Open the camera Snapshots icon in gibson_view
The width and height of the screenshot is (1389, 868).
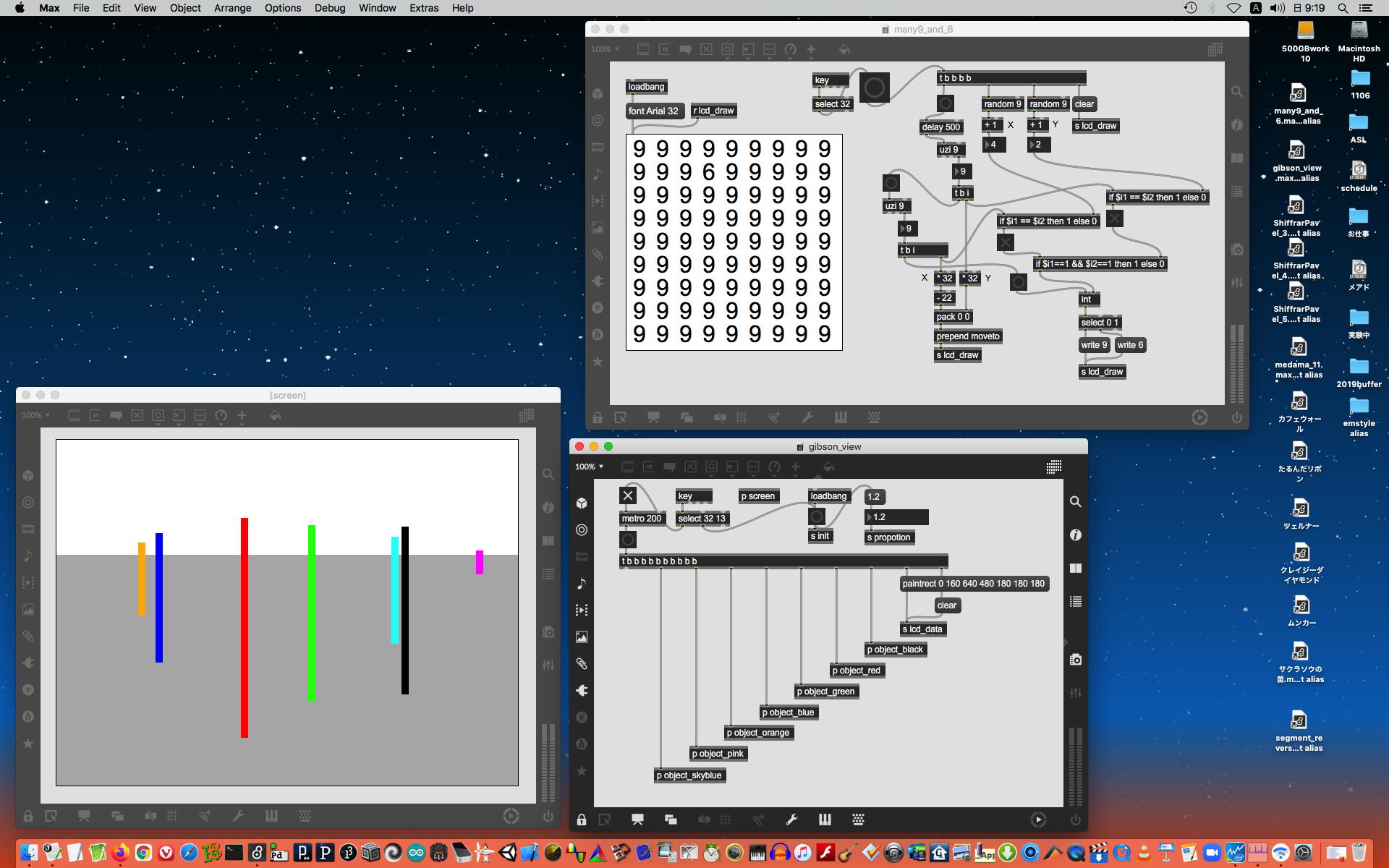[1076, 660]
